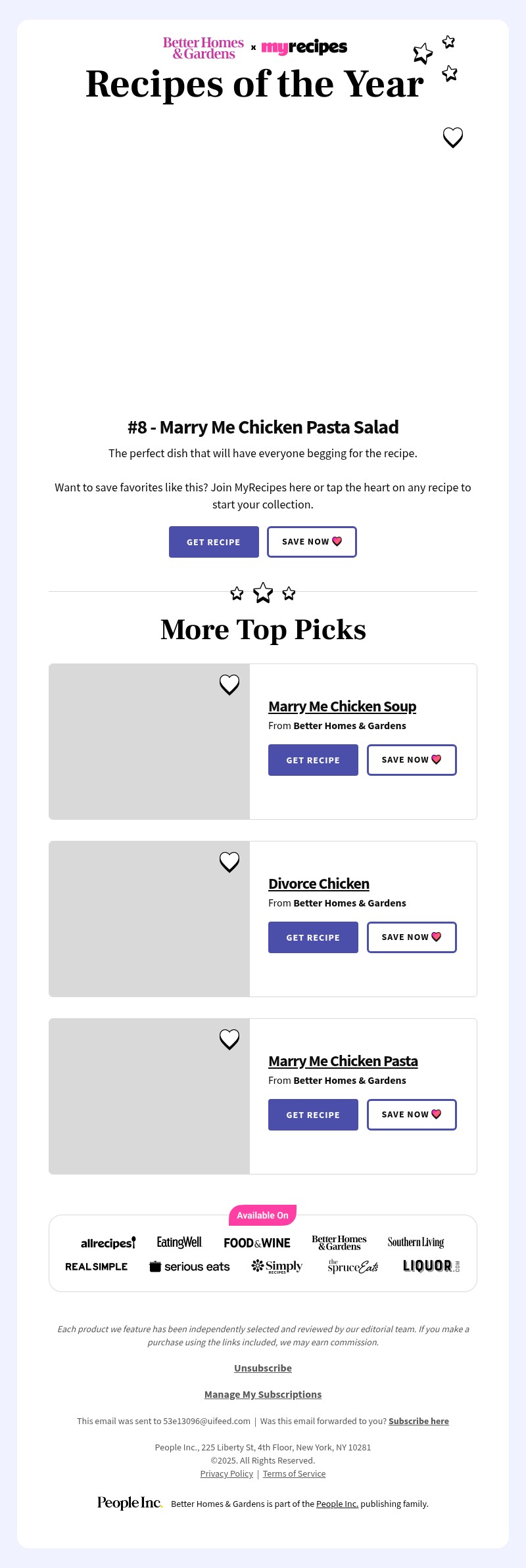526x1568 pixels.
Task: Tap the heart on Marry Me Chicken Pasta image
Action: point(229,1039)
